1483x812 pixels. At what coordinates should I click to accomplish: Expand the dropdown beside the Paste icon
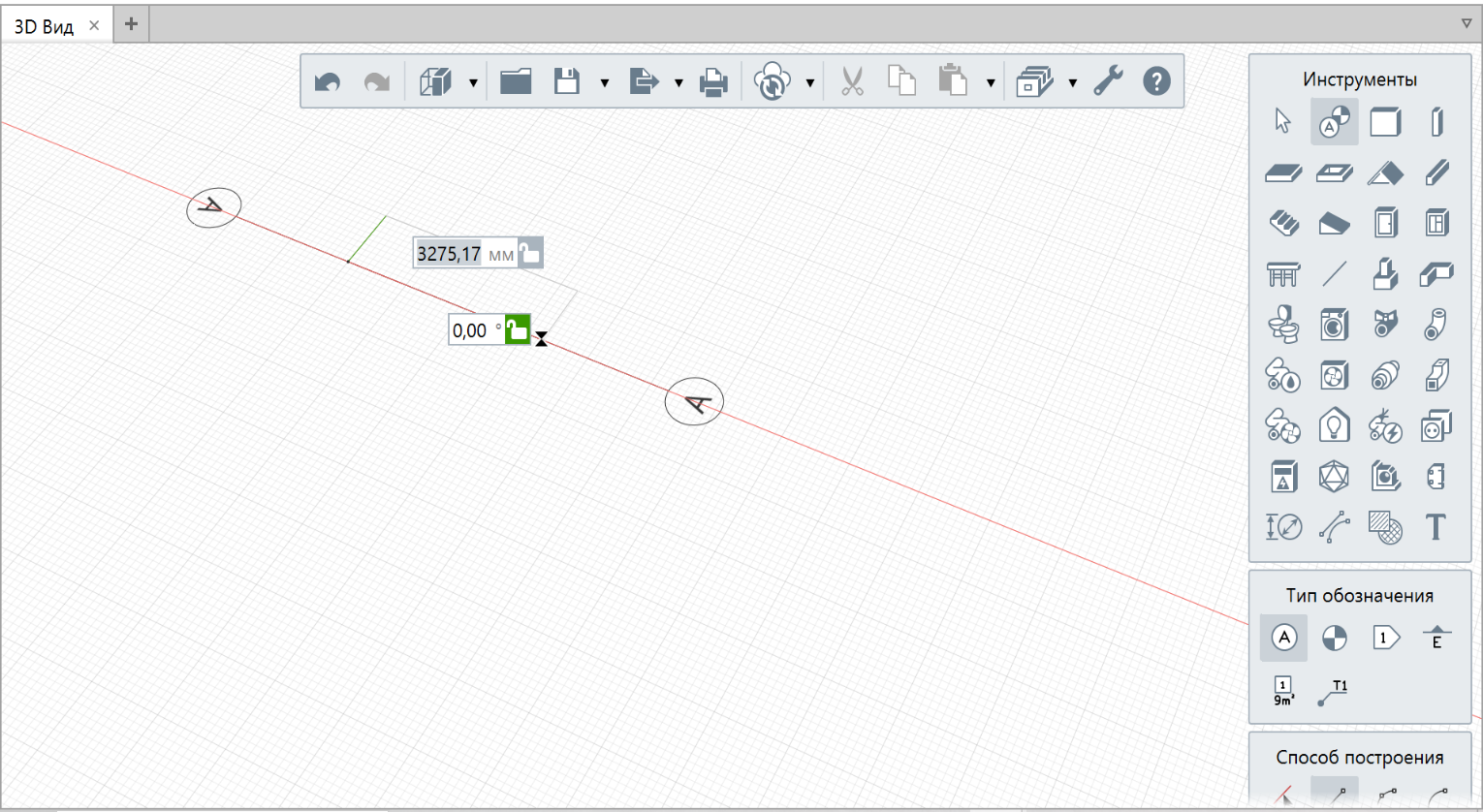point(990,83)
